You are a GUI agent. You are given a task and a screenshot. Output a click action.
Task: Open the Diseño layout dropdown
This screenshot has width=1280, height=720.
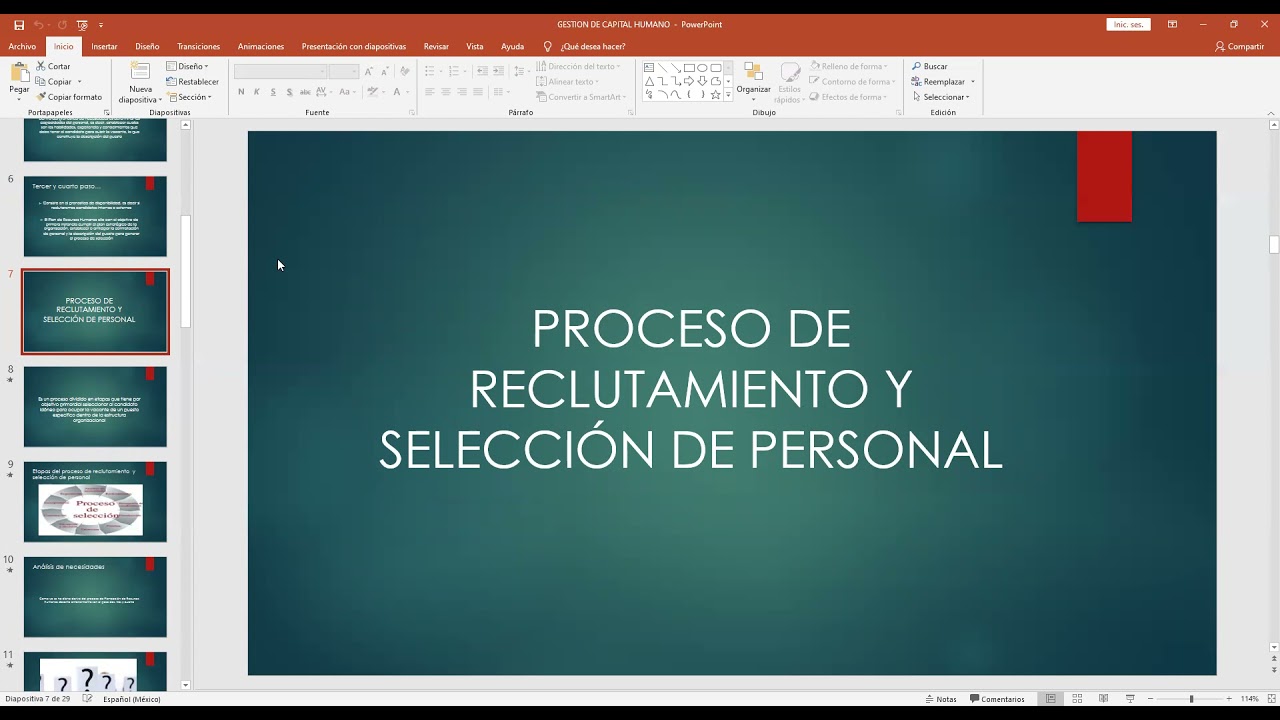pos(187,66)
